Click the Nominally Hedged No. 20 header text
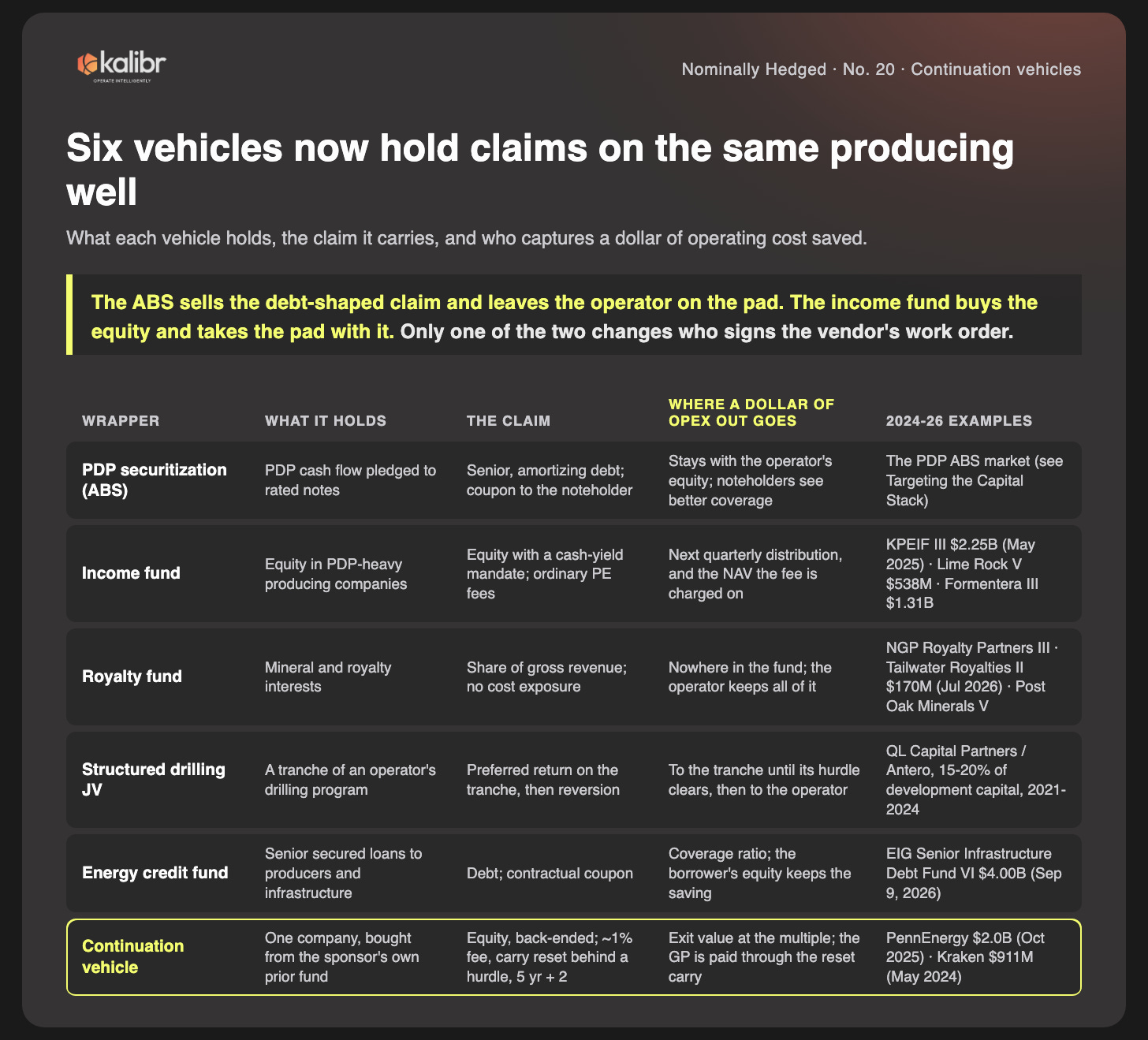 click(x=881, y=69)
